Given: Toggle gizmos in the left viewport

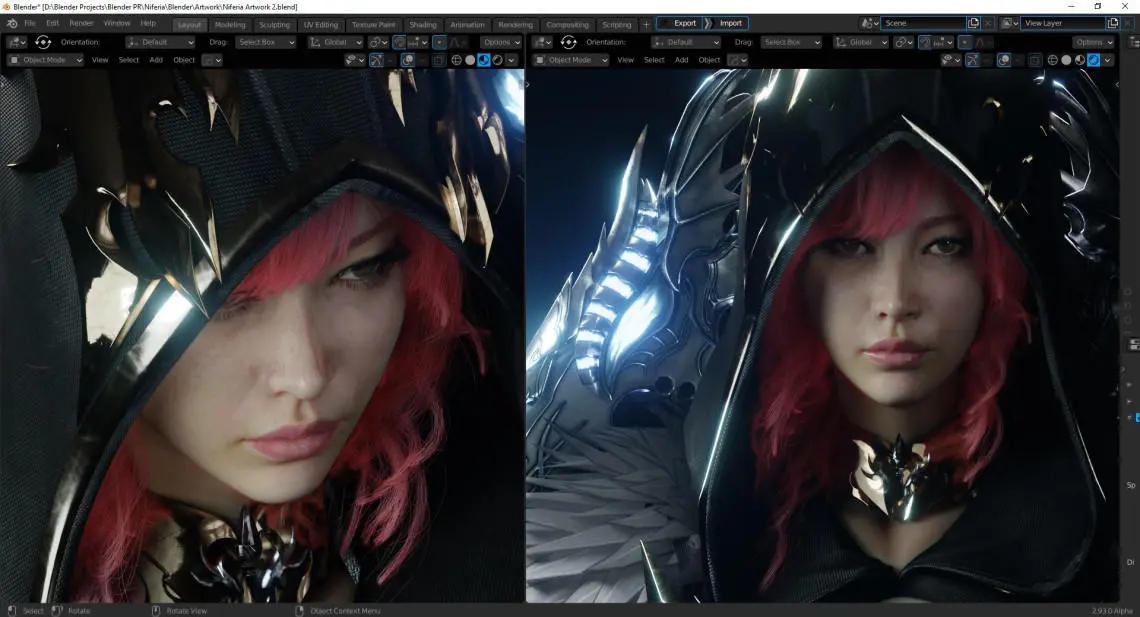Looking at the screenshot, I should point(377,60).
